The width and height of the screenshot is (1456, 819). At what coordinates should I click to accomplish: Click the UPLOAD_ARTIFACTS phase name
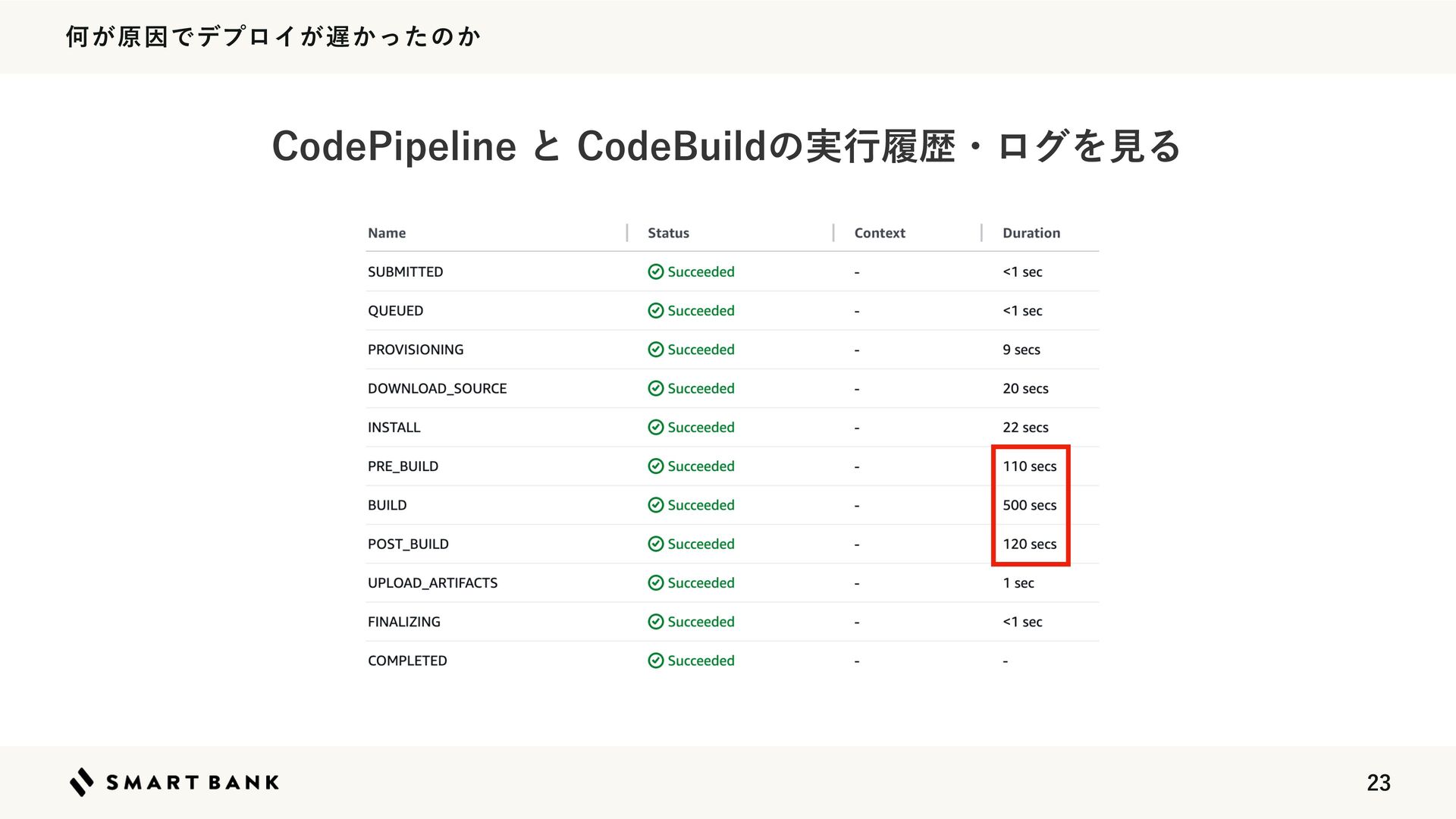tap(432, 583)
